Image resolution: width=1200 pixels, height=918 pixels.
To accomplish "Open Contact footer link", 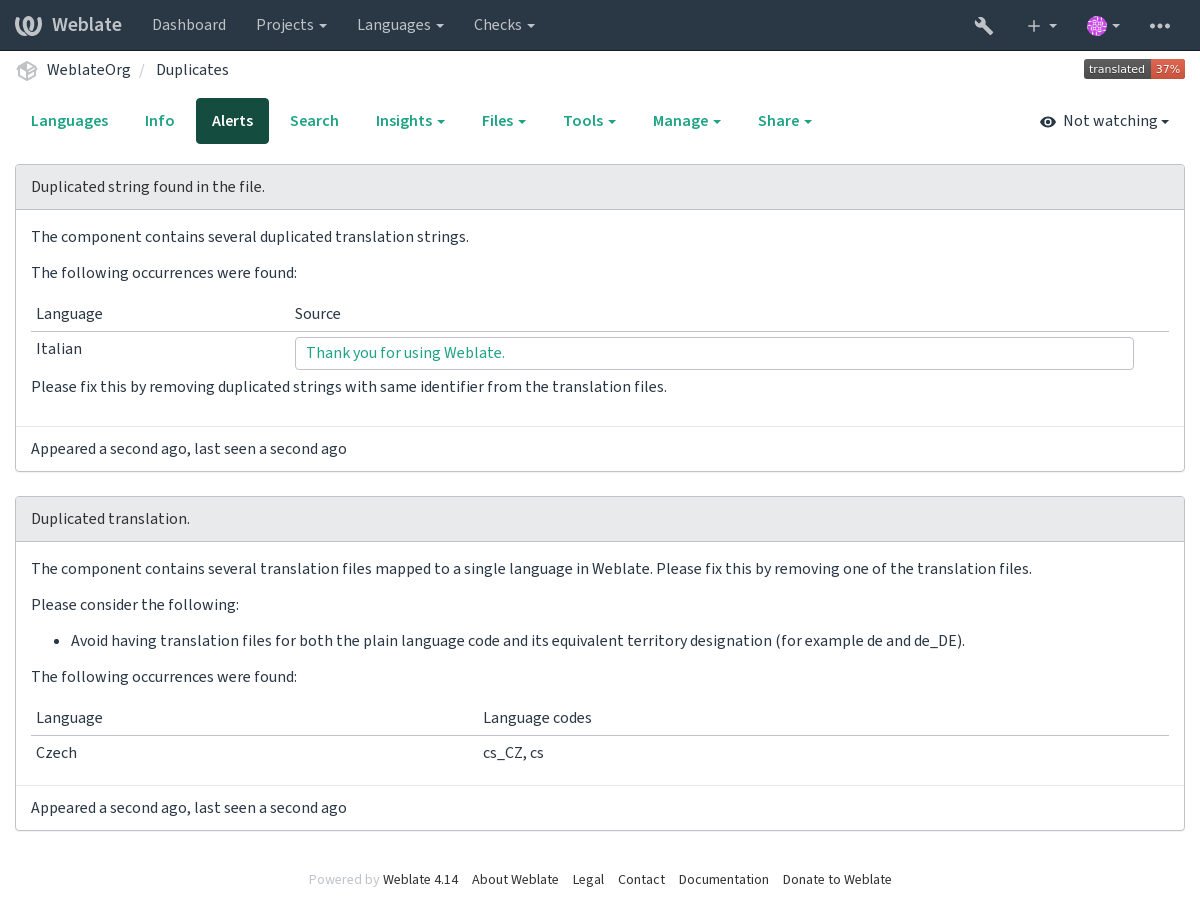I will [641, 880].
